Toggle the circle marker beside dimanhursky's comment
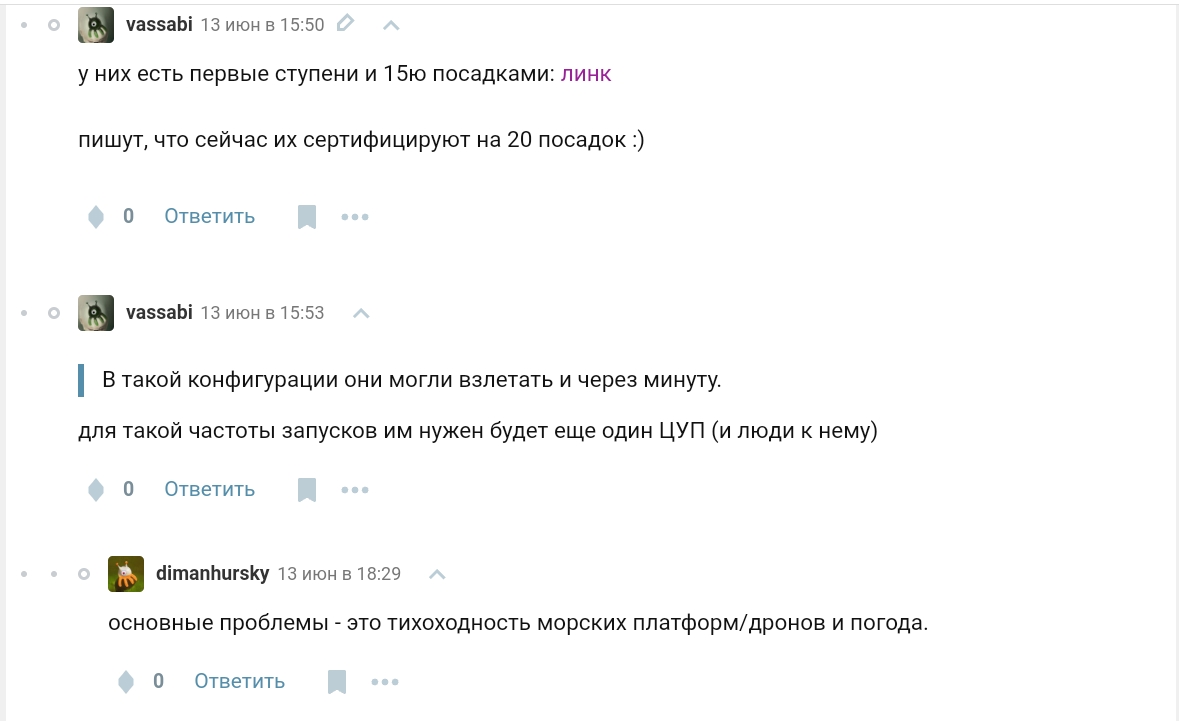Screen dimensions: 1179x721 pos(84,574)
